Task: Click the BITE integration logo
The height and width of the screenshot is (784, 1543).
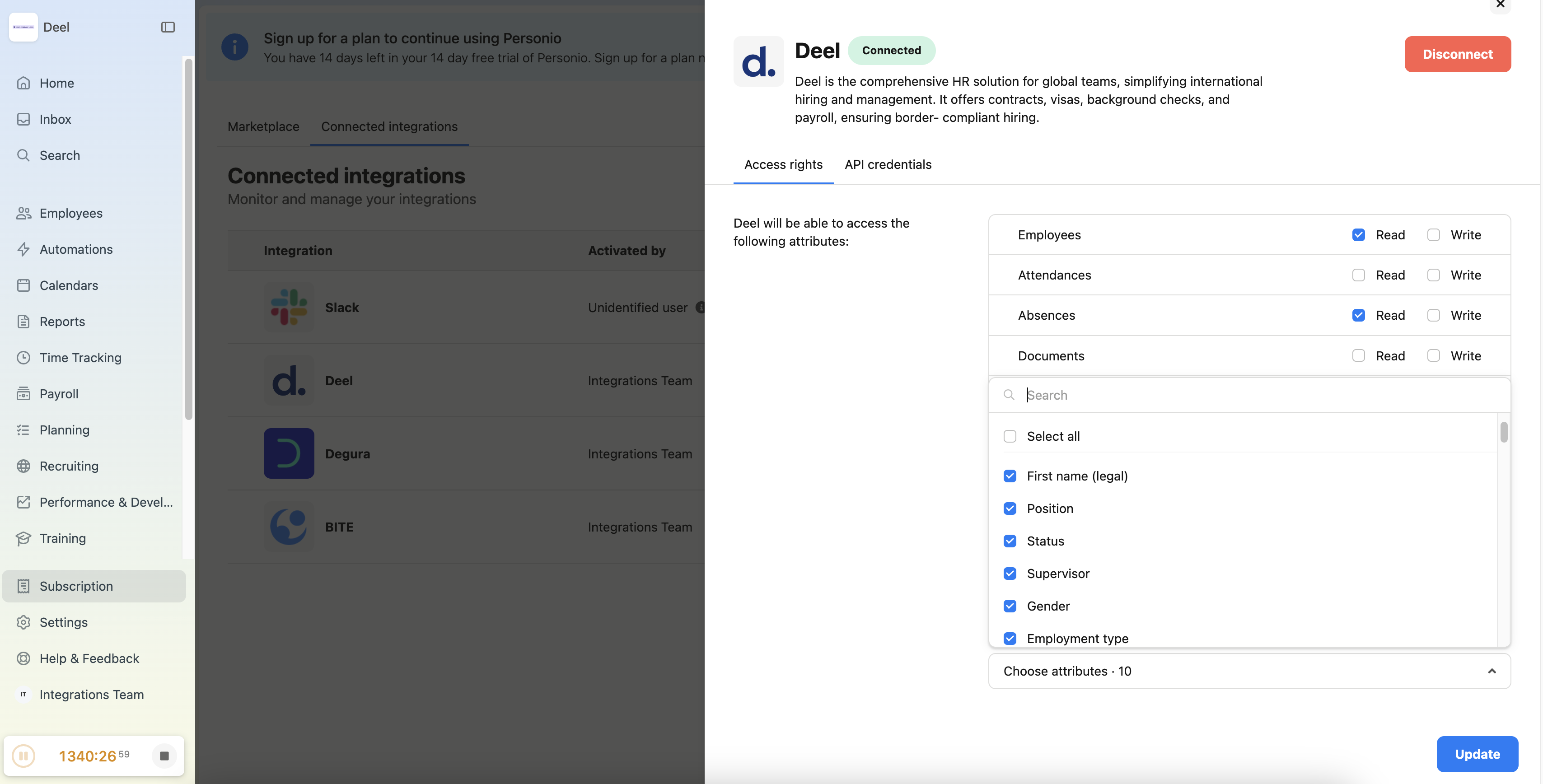Action: click(x=289, y=527)
